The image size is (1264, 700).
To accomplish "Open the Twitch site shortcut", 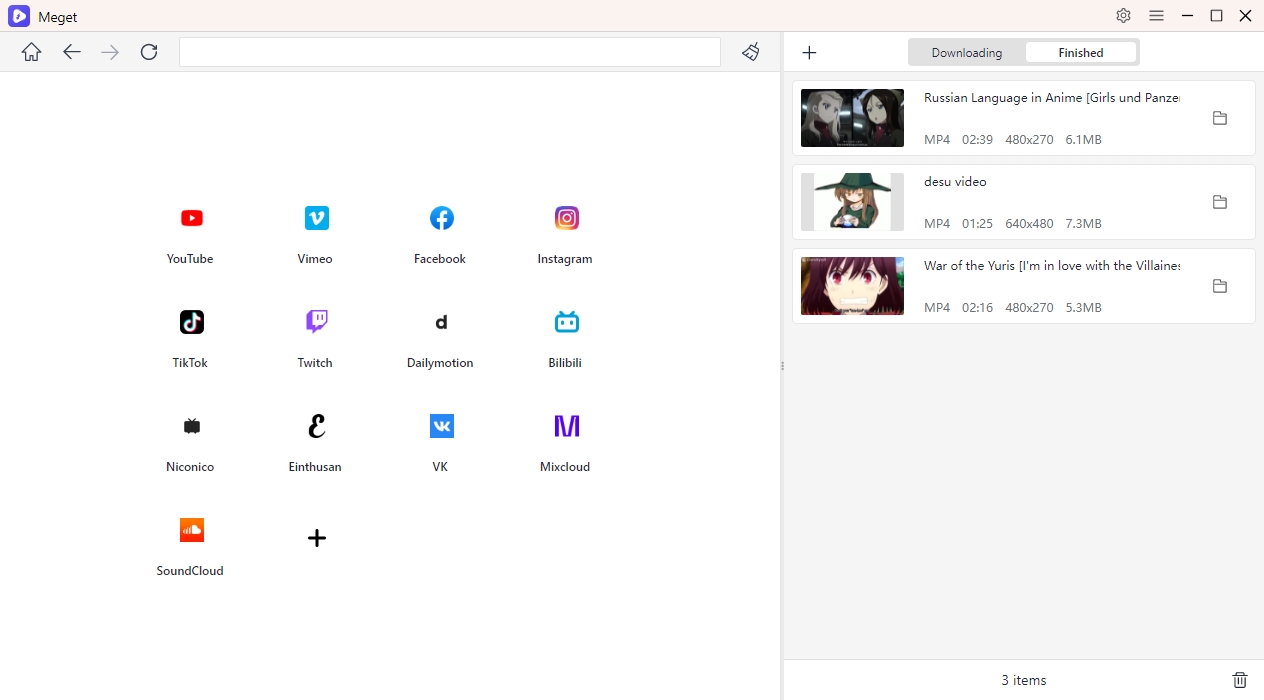I will (316, 322).
